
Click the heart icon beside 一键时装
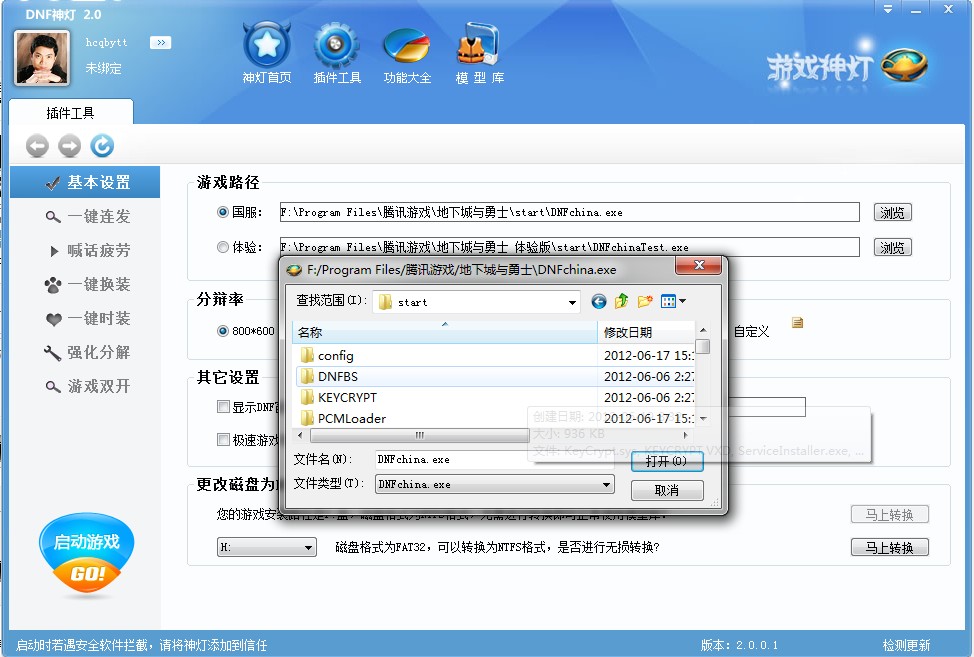(53, 319)
